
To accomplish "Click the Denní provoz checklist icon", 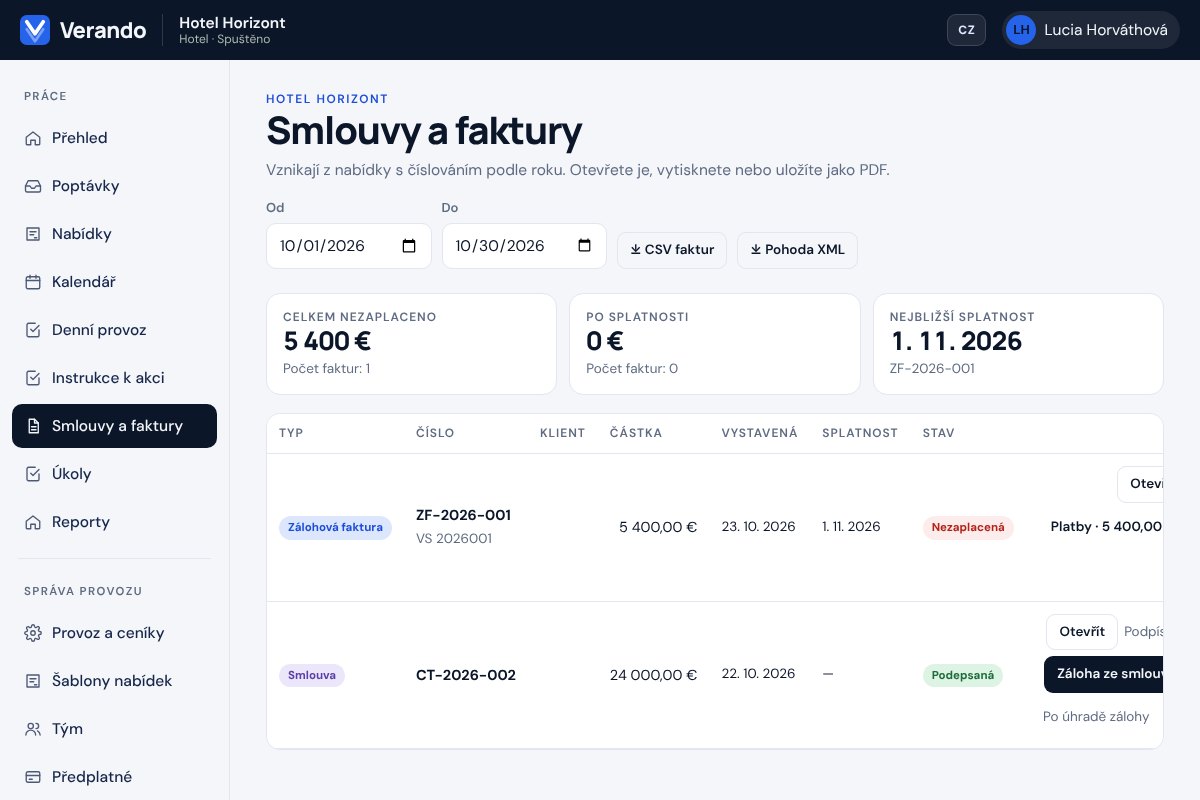I will 33,330.
